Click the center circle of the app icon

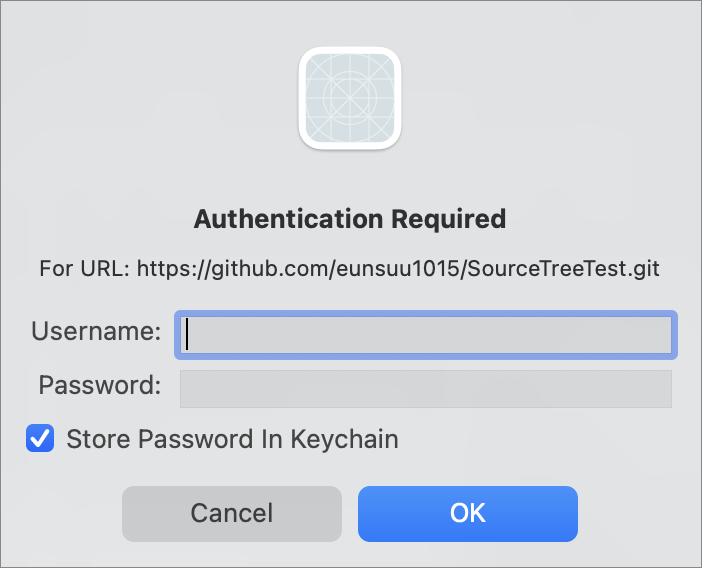350,98
